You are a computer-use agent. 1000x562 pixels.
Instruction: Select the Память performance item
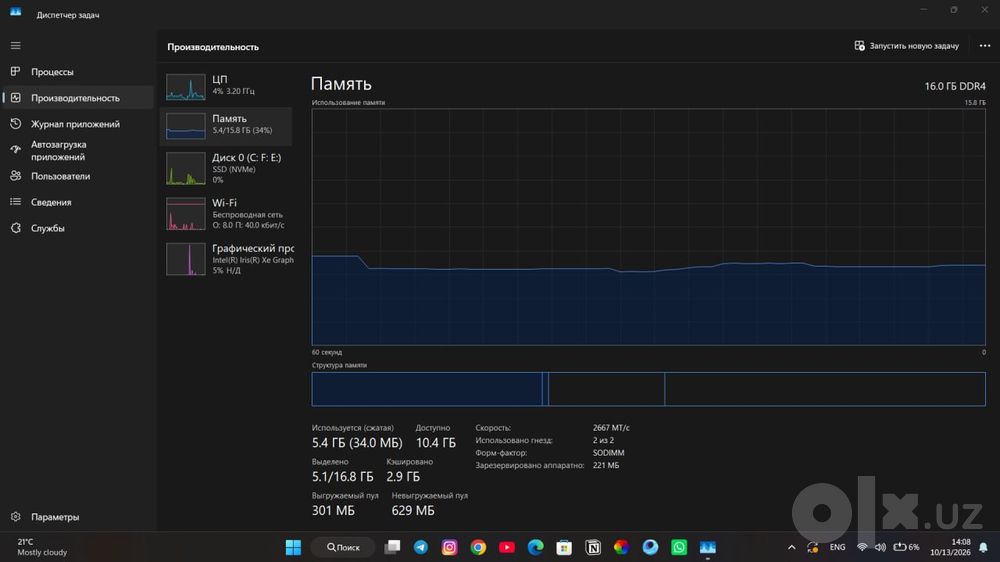226,125
